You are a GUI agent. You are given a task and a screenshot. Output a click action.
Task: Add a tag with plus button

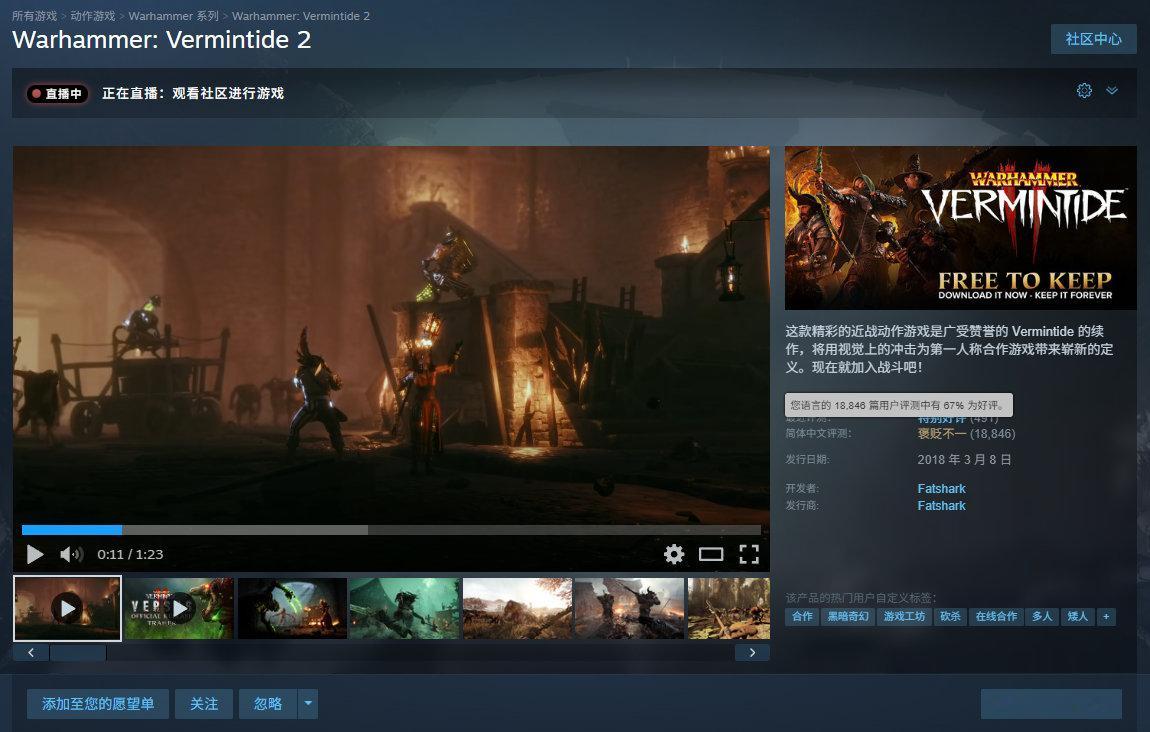(x=1106, y=616)
